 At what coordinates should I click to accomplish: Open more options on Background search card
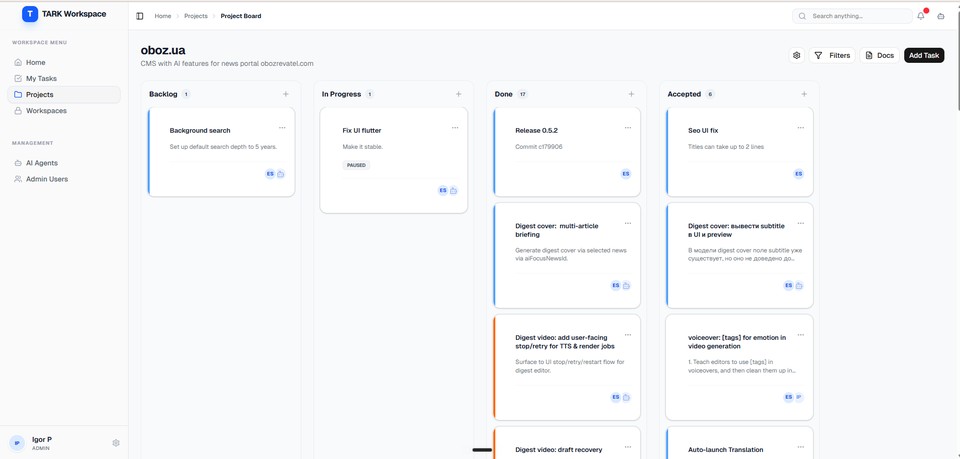coord(282,128)
